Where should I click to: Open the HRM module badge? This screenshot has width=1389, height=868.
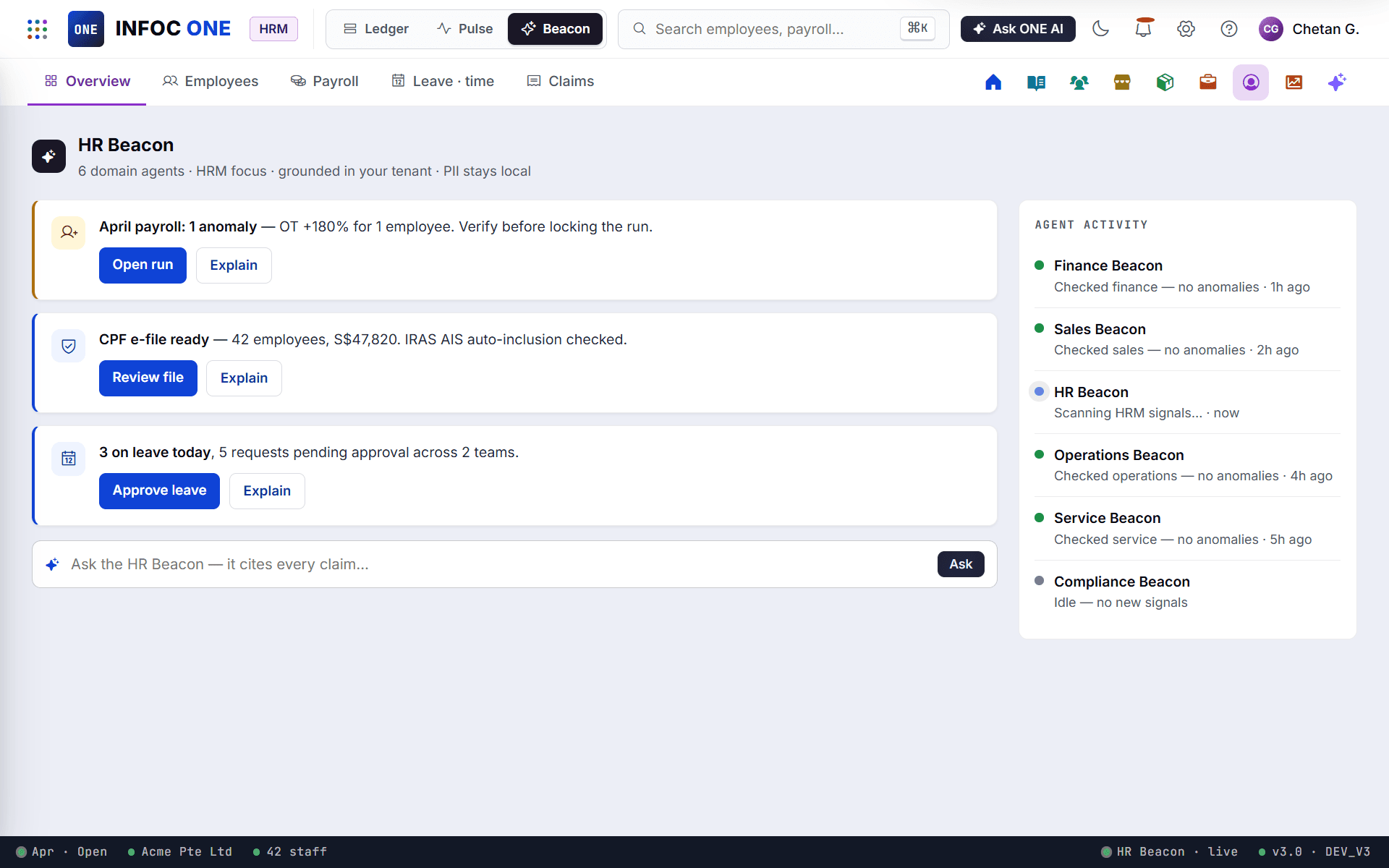[x=273, y=29]
